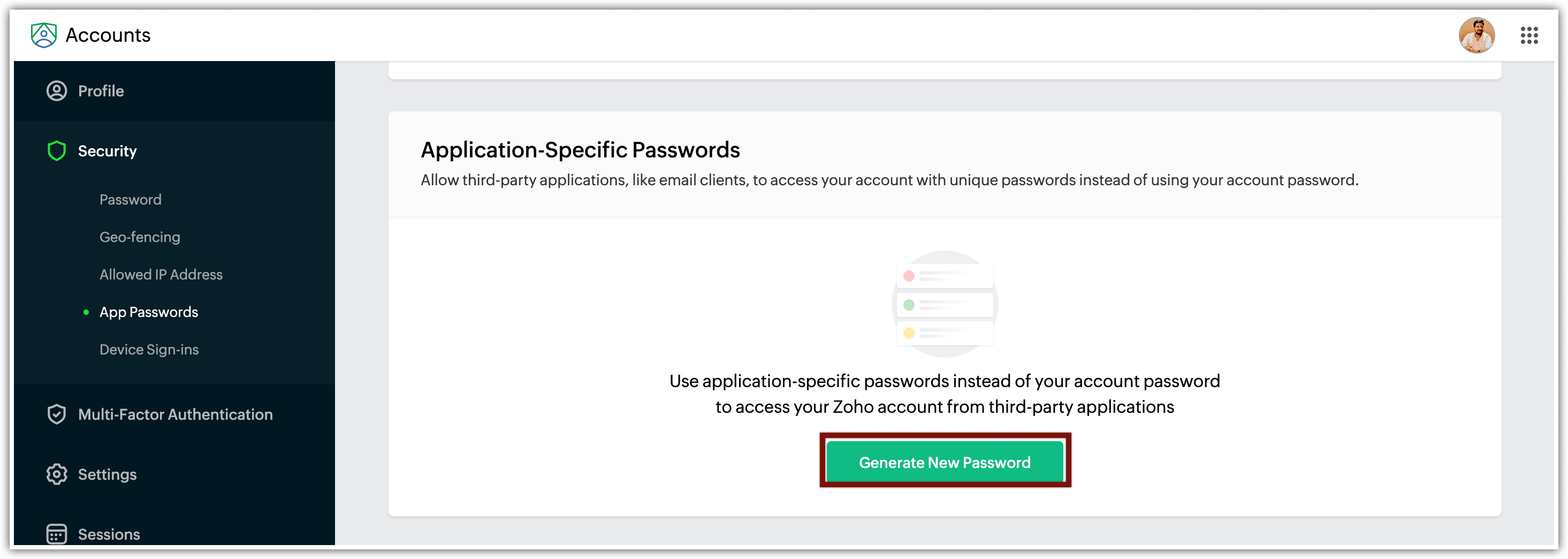Open the apps grid launcher
This screenshot has height=559, width=1568.
(x=1529, y=35)
